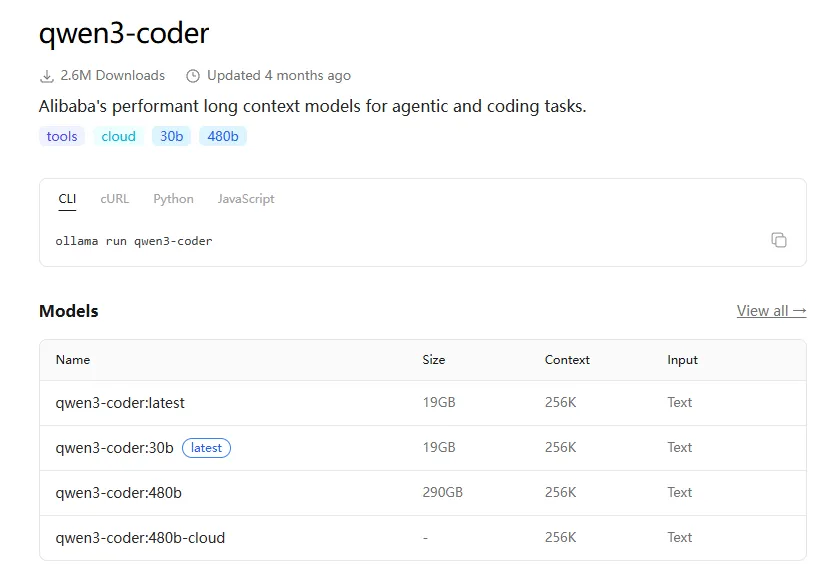Open the qwen3-coder:latest model
The image size is (835, 573).
120,403
